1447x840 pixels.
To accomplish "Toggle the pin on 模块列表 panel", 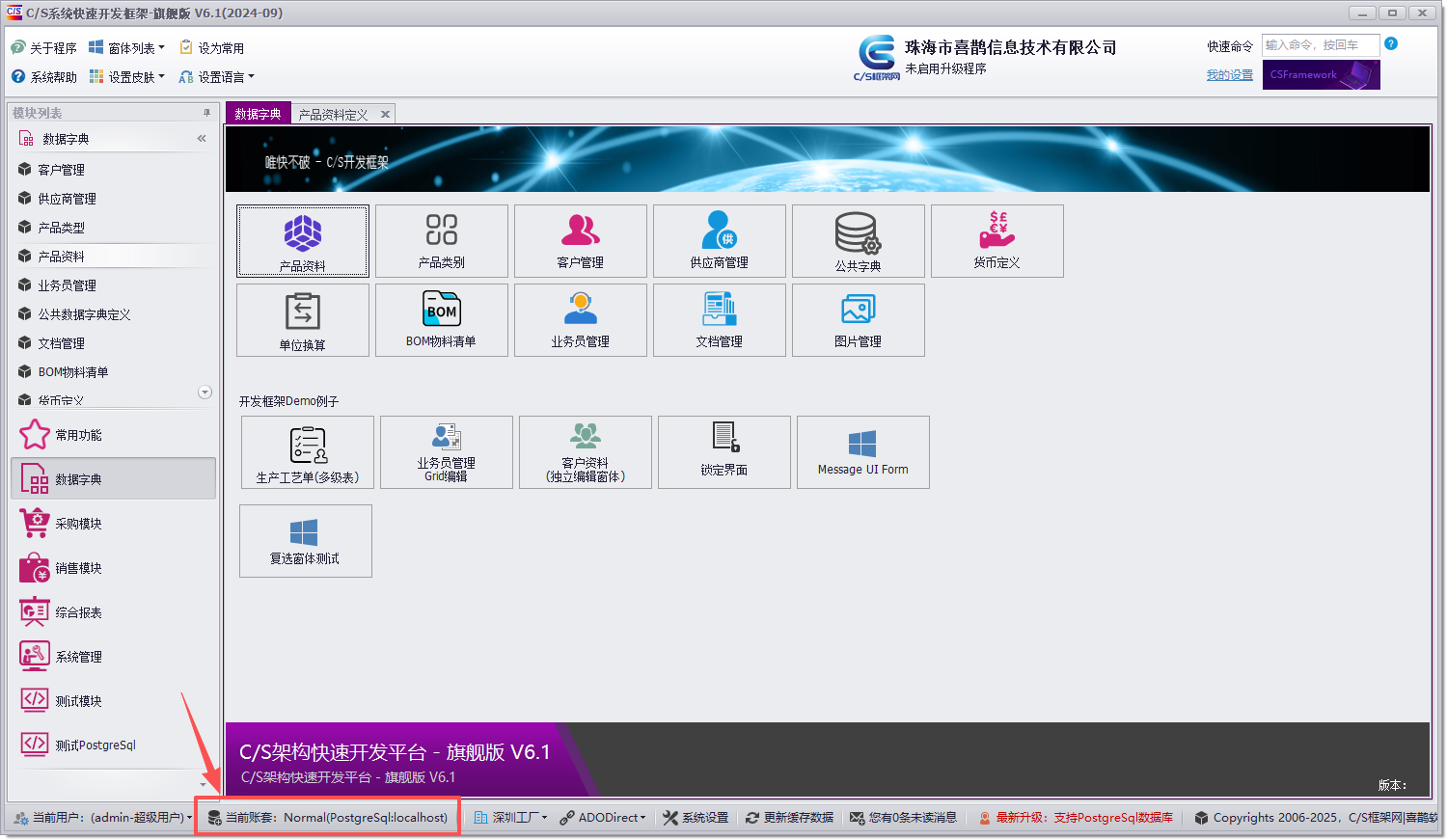I will point(205,112).
